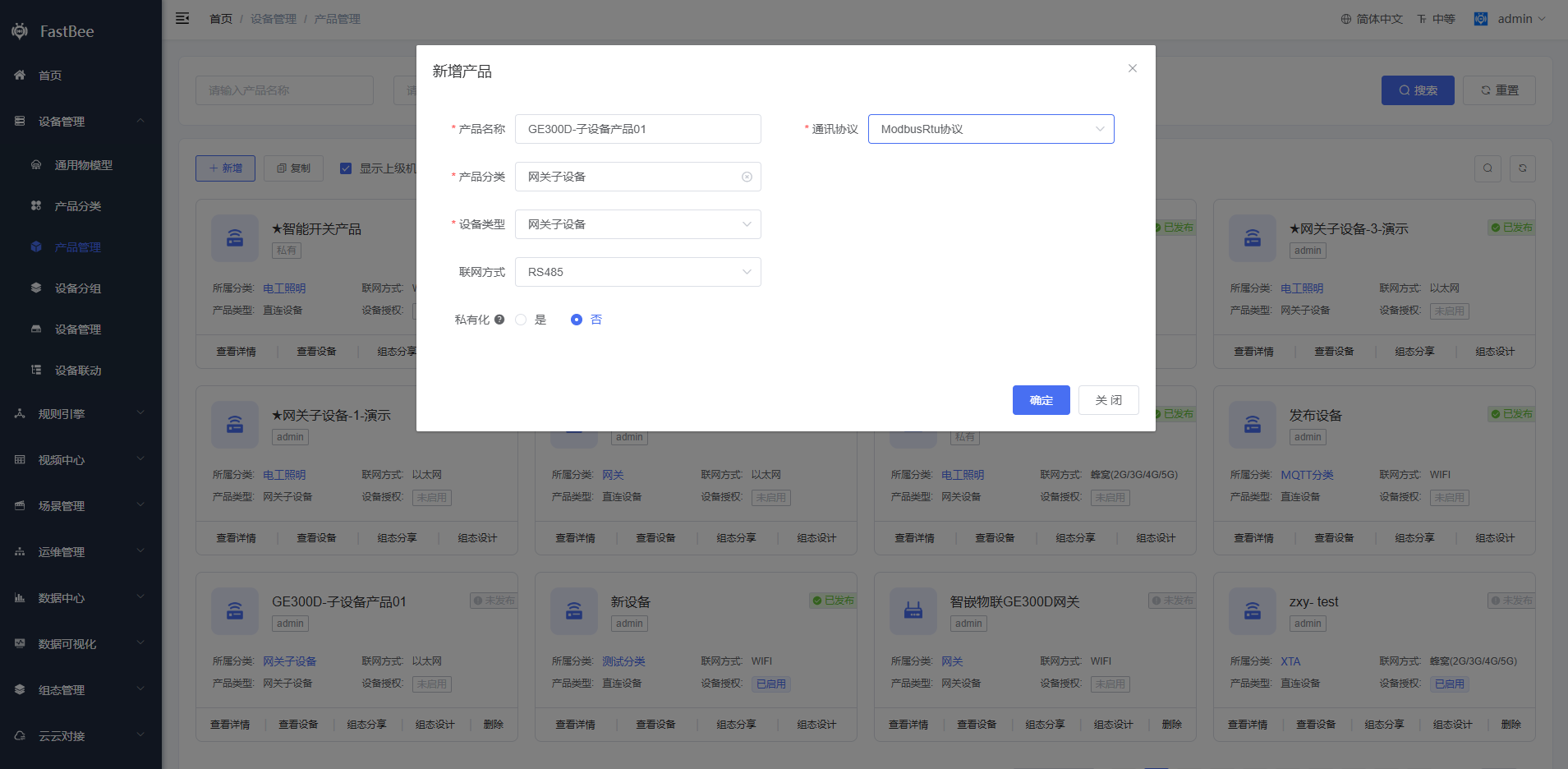Click the 确定 button
The image size is (1568, 769).
1041,400
